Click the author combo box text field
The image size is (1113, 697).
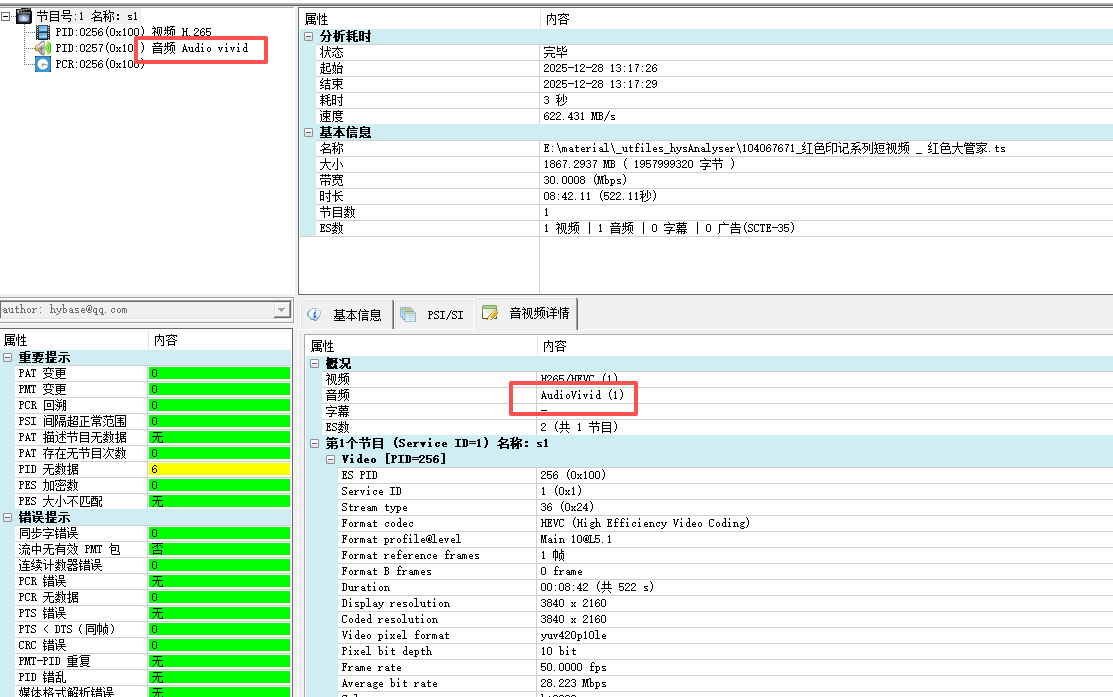click(x=137, y=309)
